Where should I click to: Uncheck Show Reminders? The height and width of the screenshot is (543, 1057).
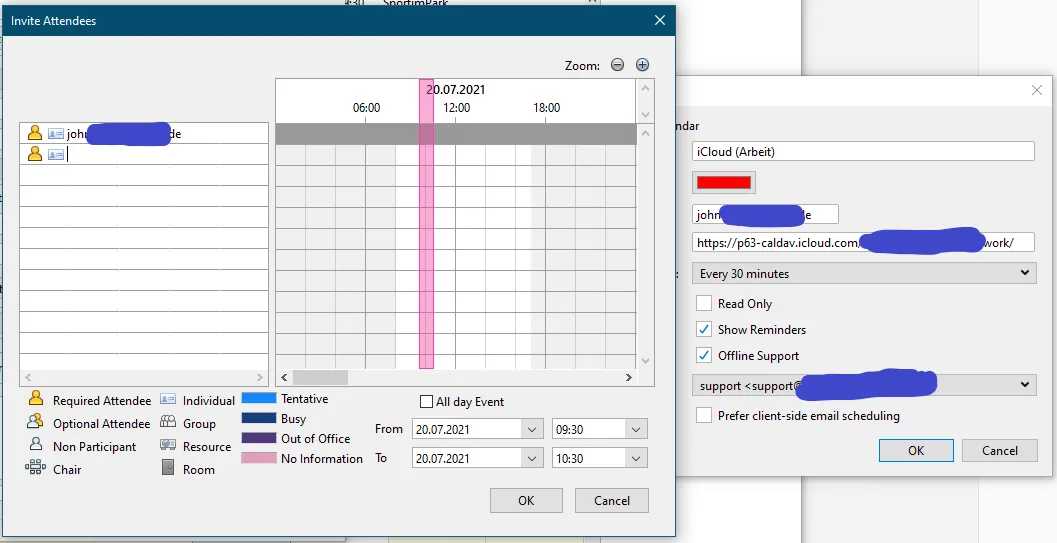coord(704,329)
